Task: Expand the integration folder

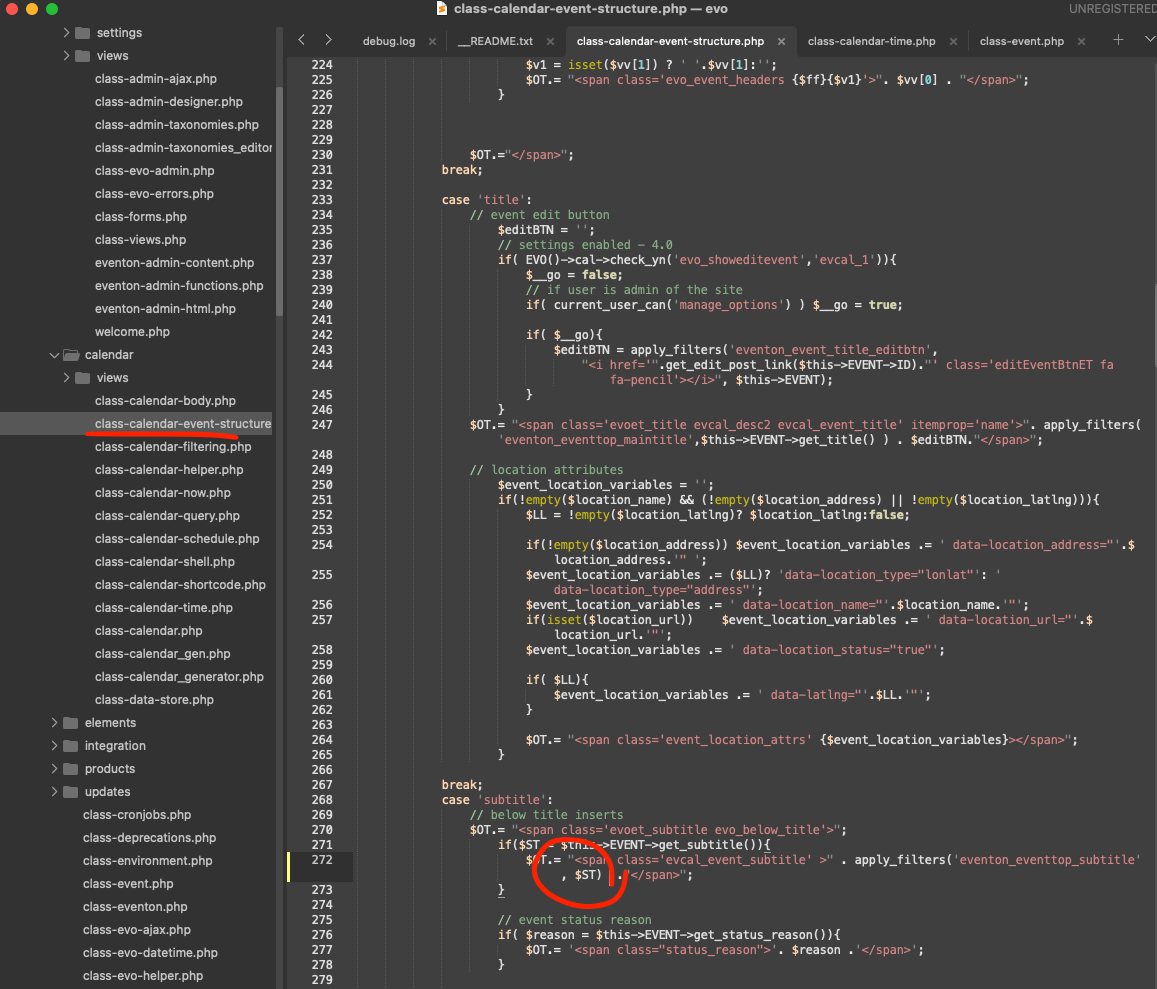Action: pyautogui.click(x=54, y=745)
